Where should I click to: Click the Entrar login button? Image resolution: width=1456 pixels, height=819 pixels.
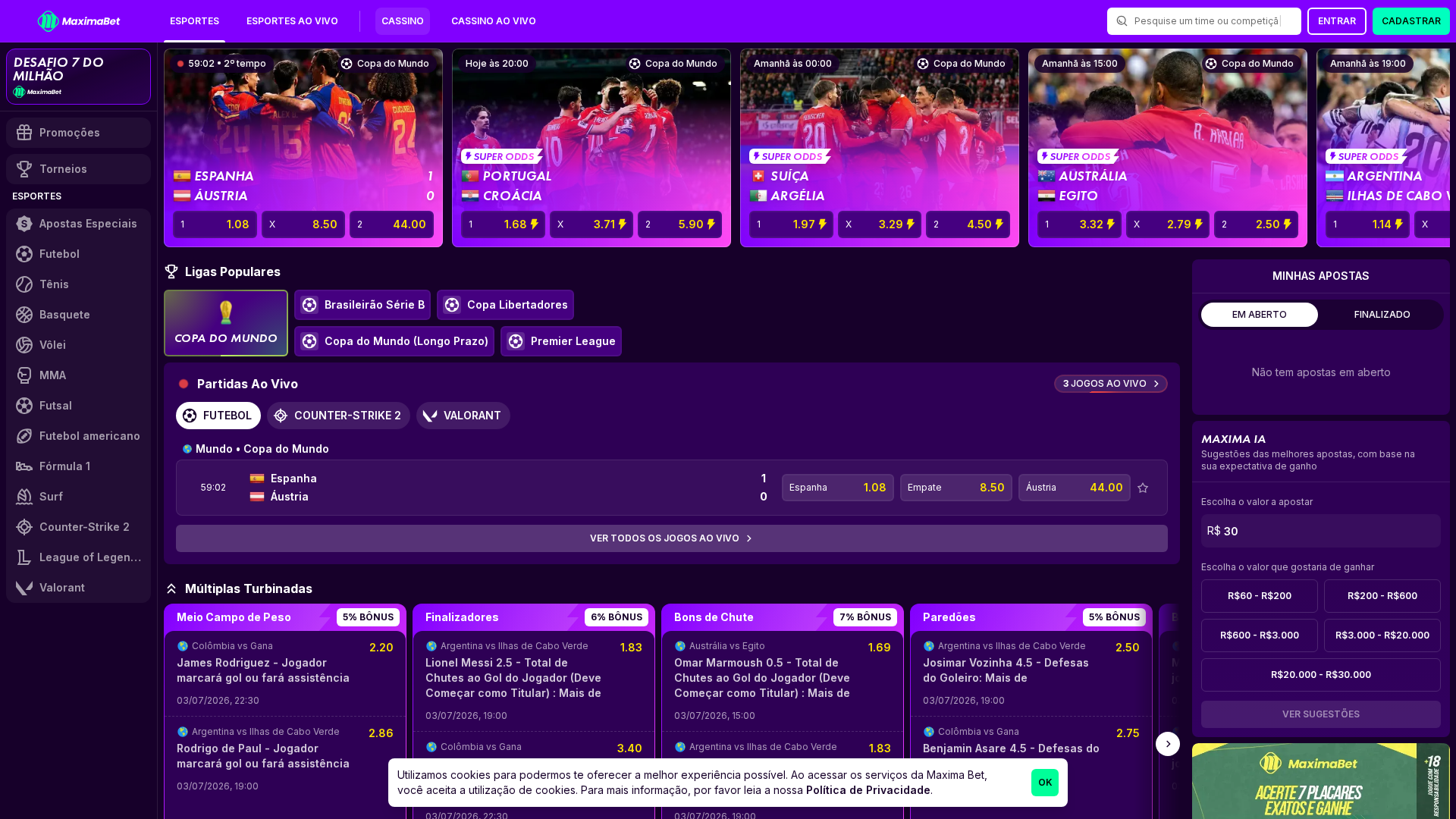click(x=1337, y=21)
